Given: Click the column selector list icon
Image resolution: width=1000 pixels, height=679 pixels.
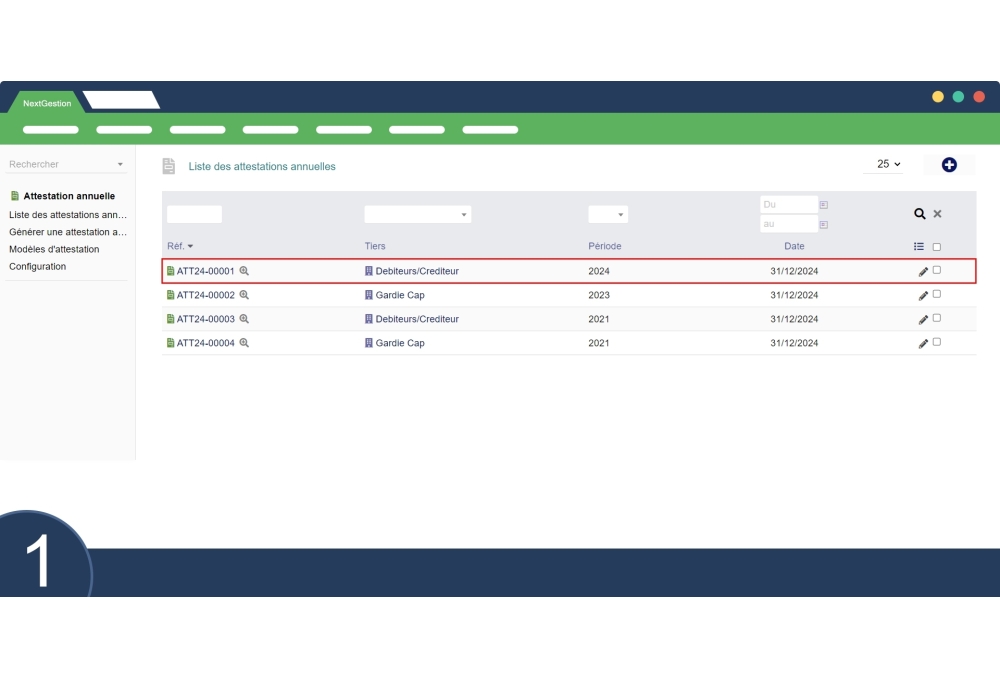Looking at the screenshot, I should 919,247.
